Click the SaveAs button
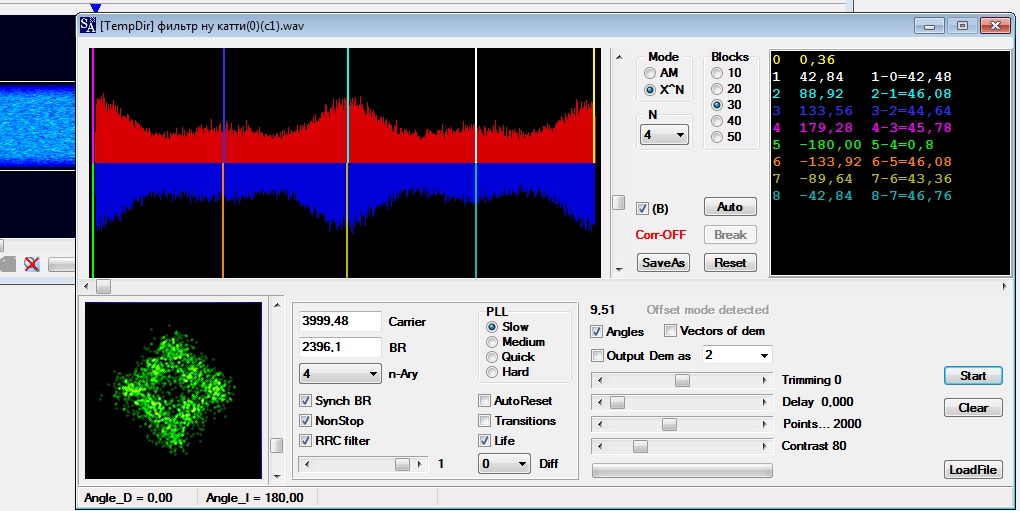 coord(663,263)
